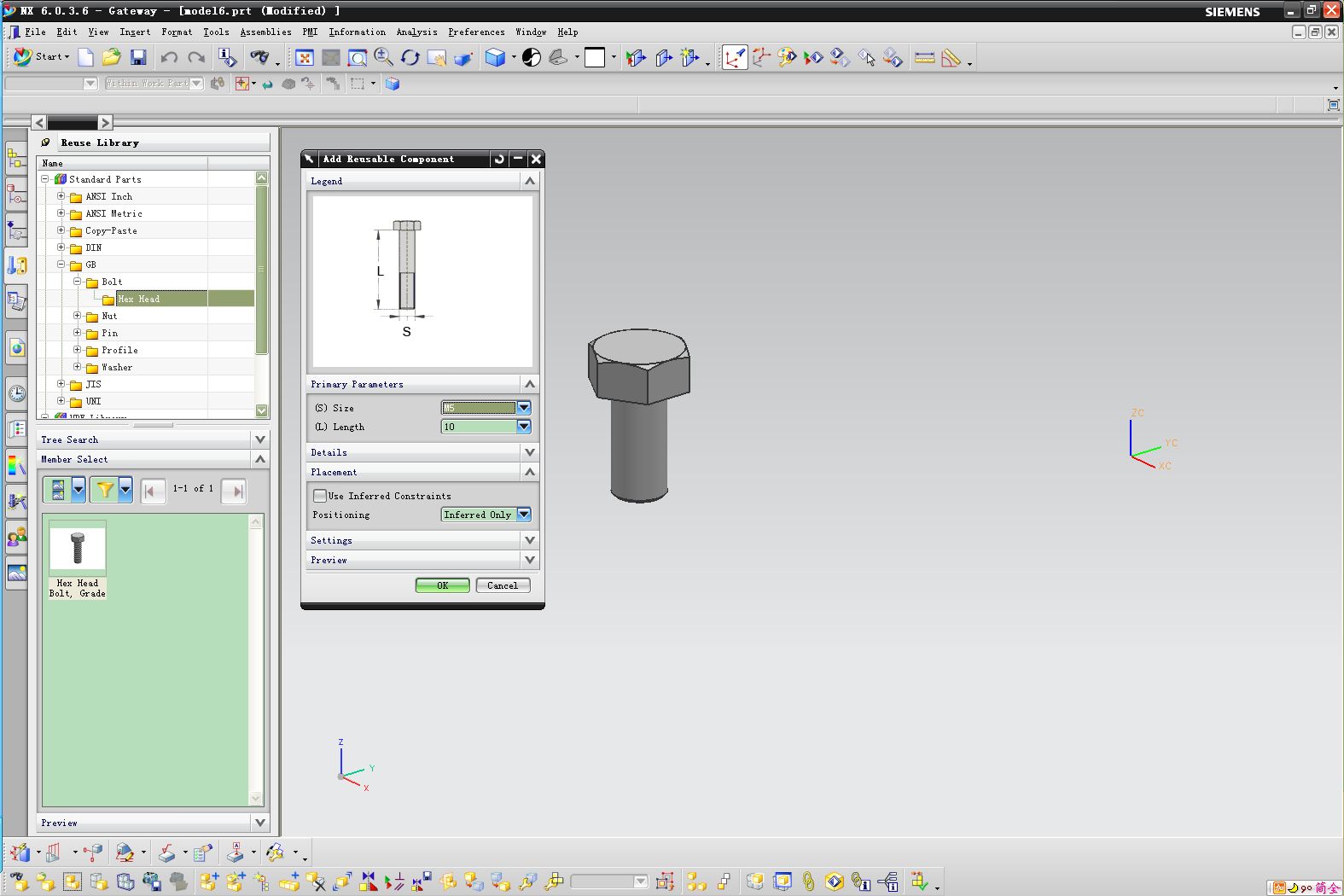Screen dimensions: 1344x896
Task: Click the Member Select filter funnel icon
Action: (105, 489)
